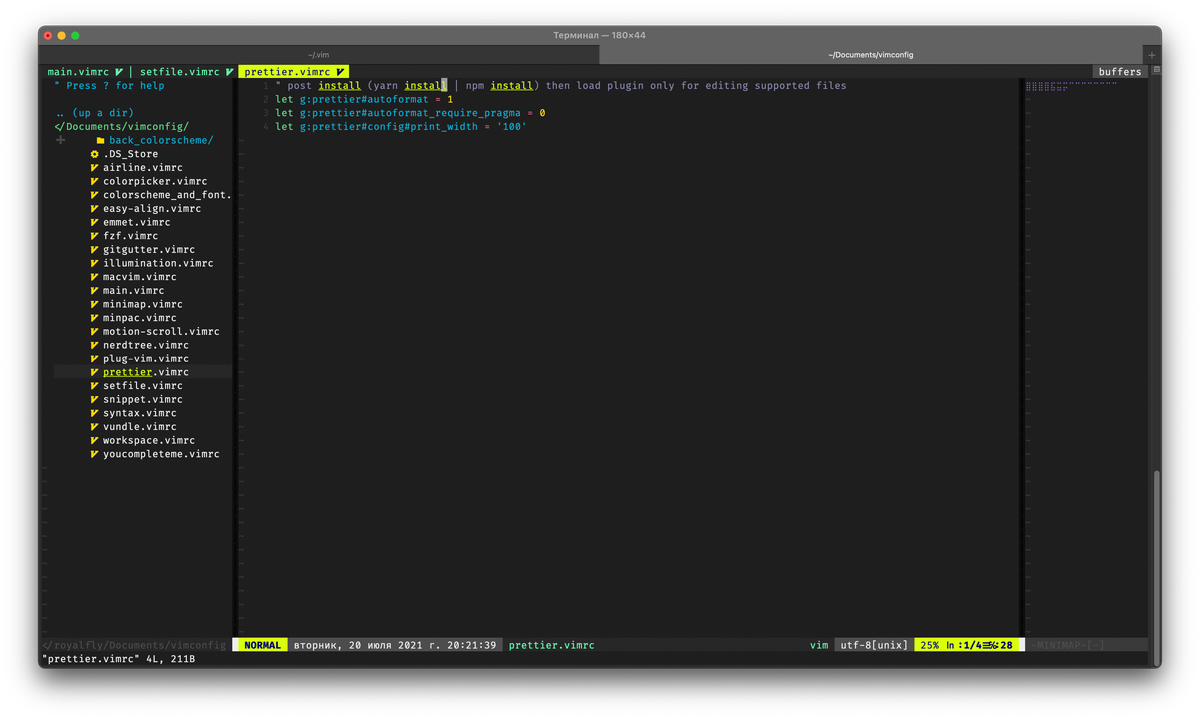Click the vim icon beside highlighted prettier.vimrc tree row
The width and height of the screenshot is (1200, 719).
[x=95, y=372]
